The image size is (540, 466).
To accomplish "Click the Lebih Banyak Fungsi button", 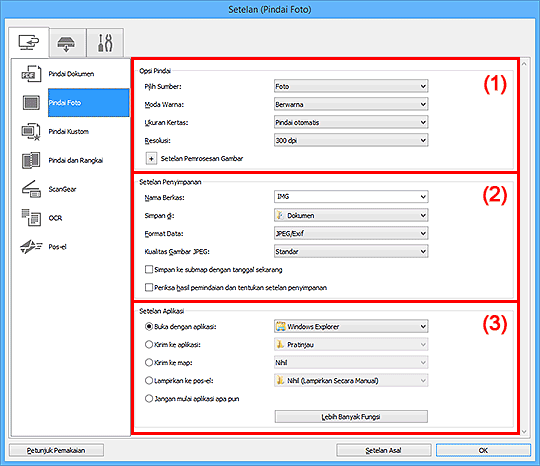I will coord(351,416).
